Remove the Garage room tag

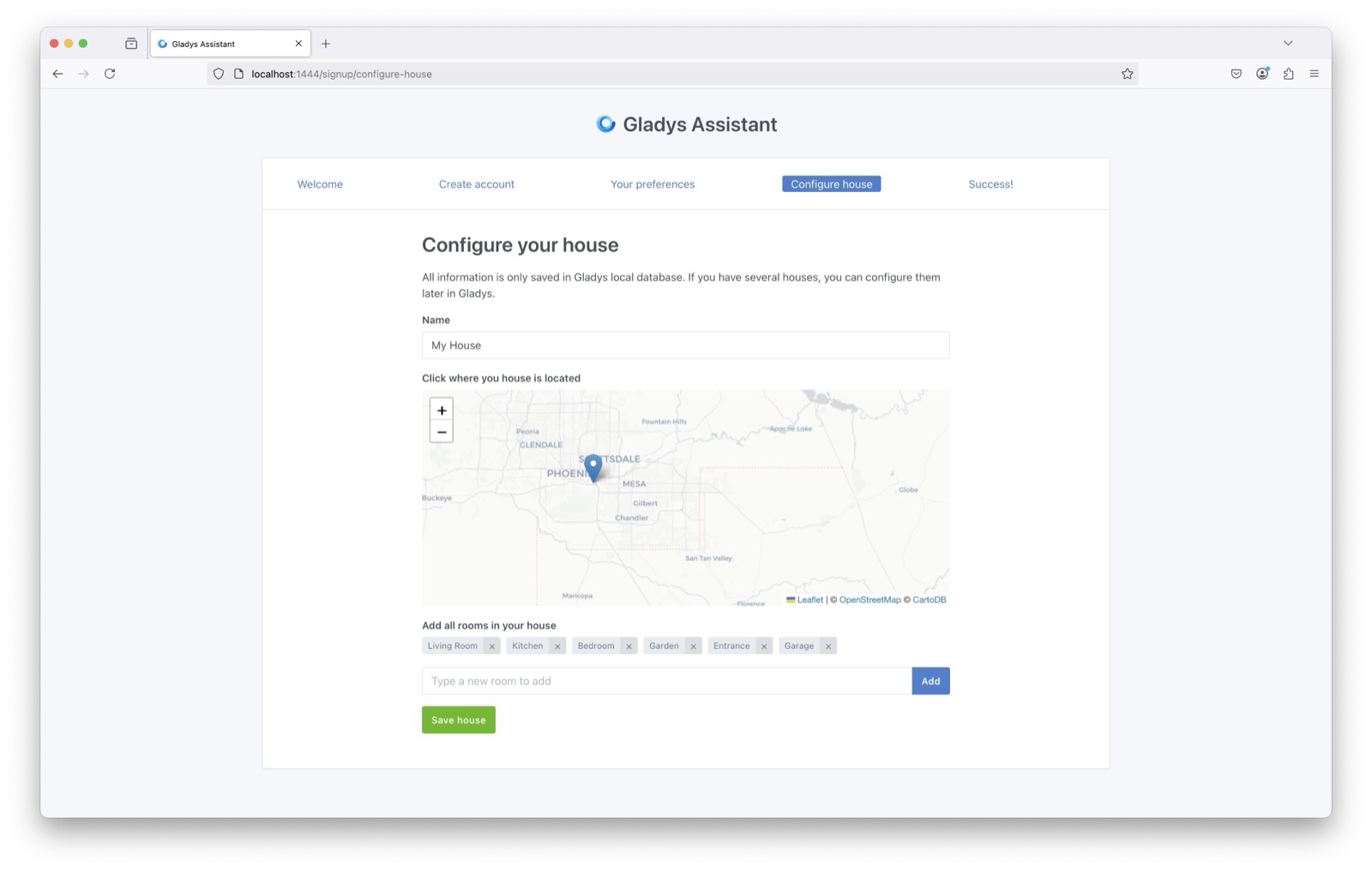coord(827,646)
